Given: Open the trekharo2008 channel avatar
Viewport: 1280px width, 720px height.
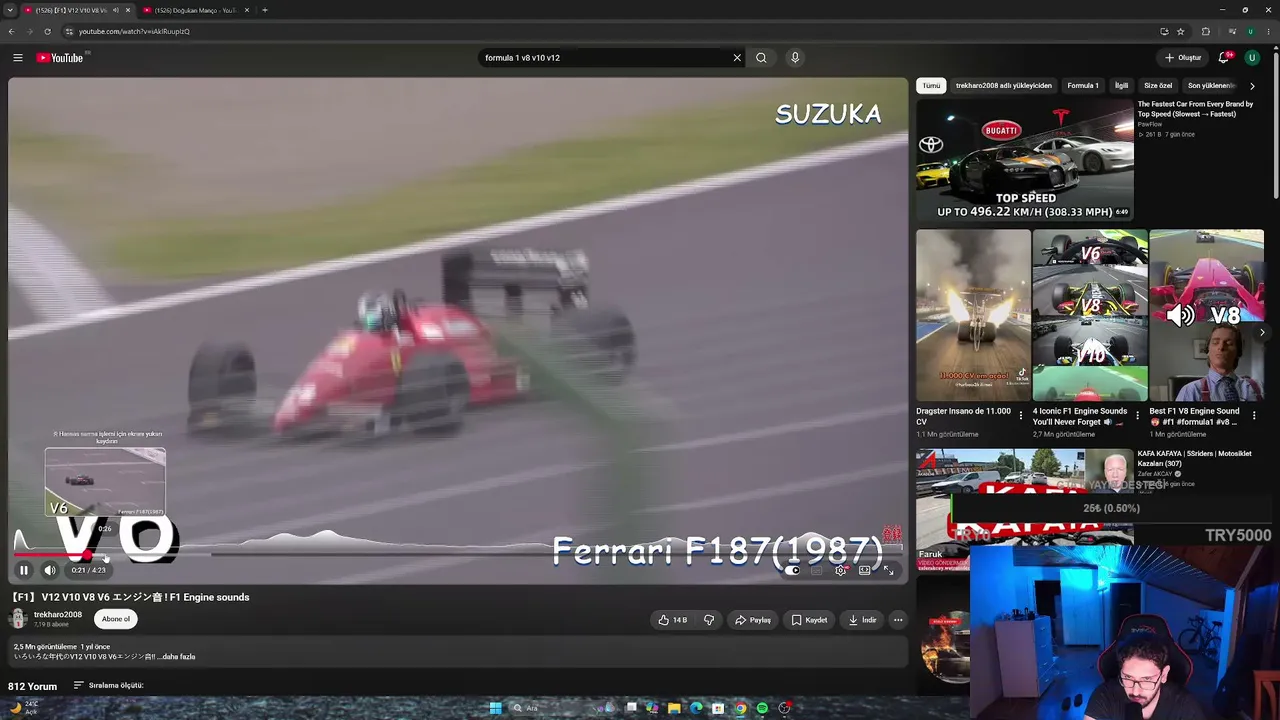Looking at the screenshot, I should (19, 619).
